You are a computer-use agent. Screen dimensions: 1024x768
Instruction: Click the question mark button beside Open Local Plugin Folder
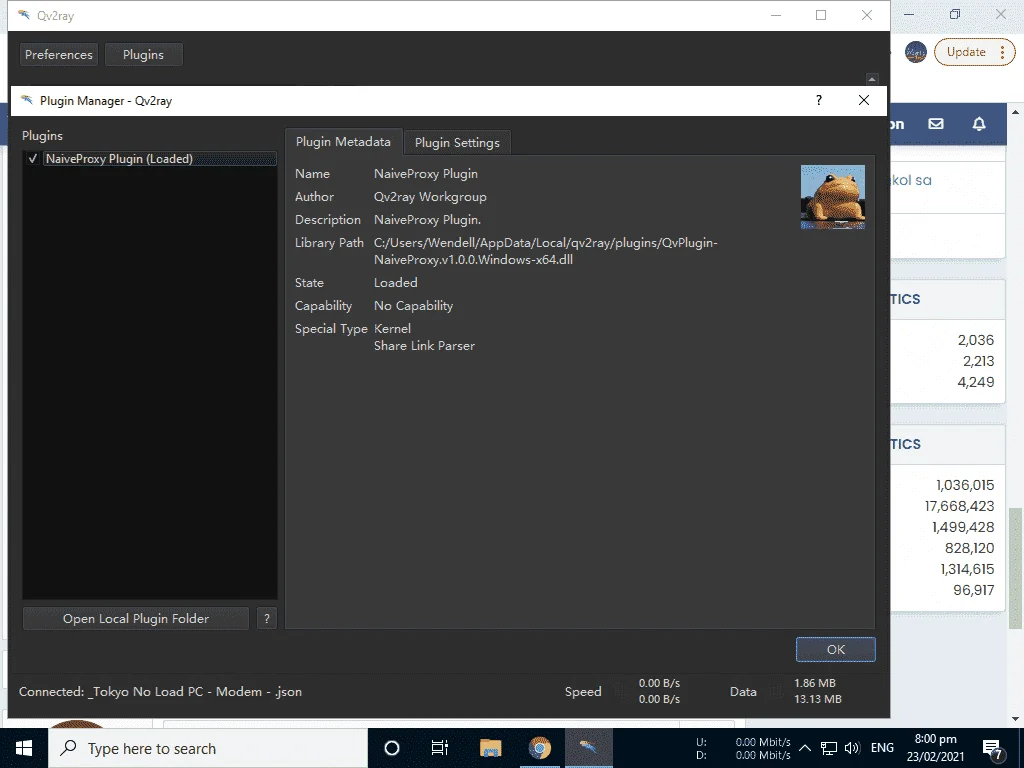[x=266, y=618]
